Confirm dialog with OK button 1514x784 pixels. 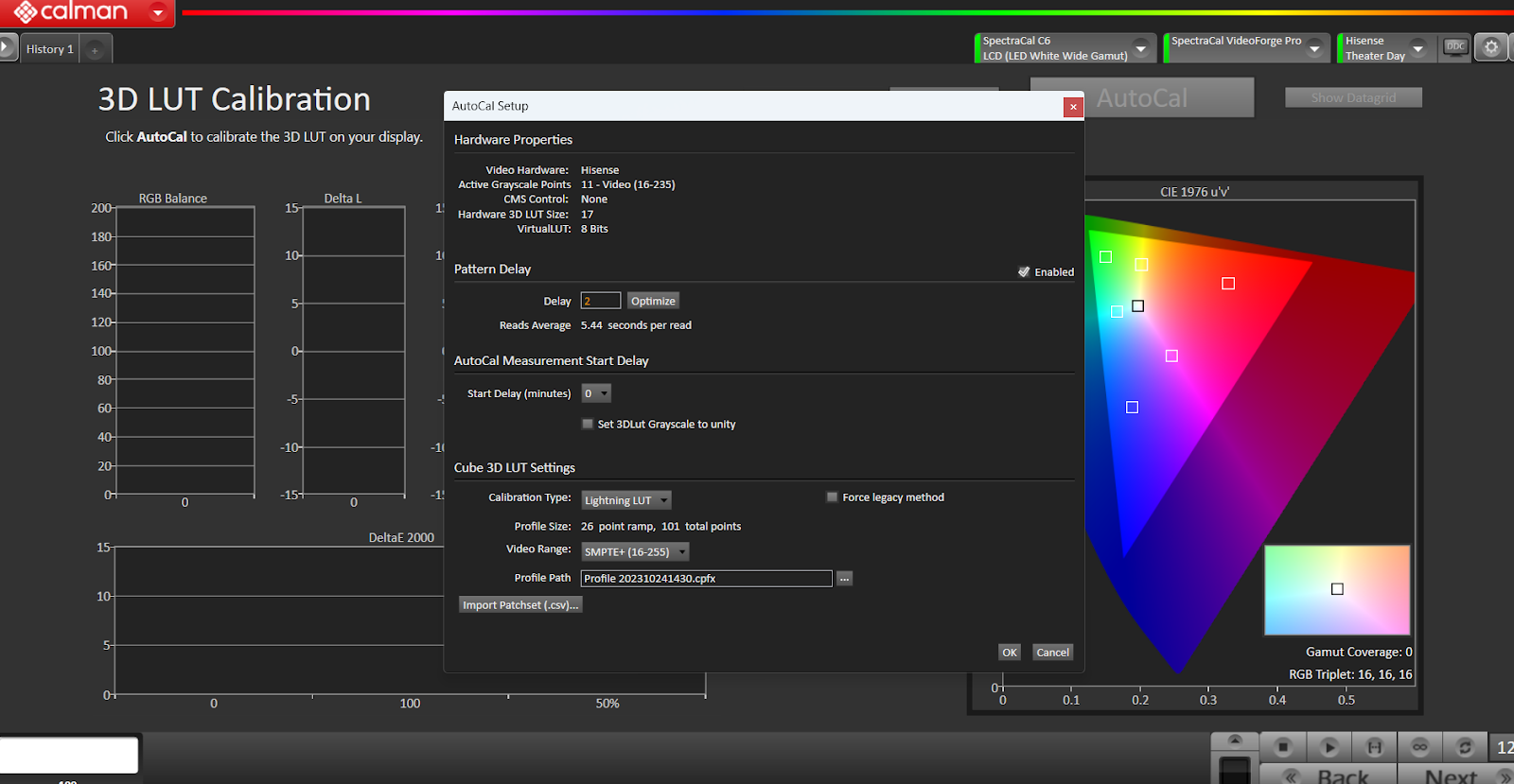pyautogui.click(x=1010, y=653)
